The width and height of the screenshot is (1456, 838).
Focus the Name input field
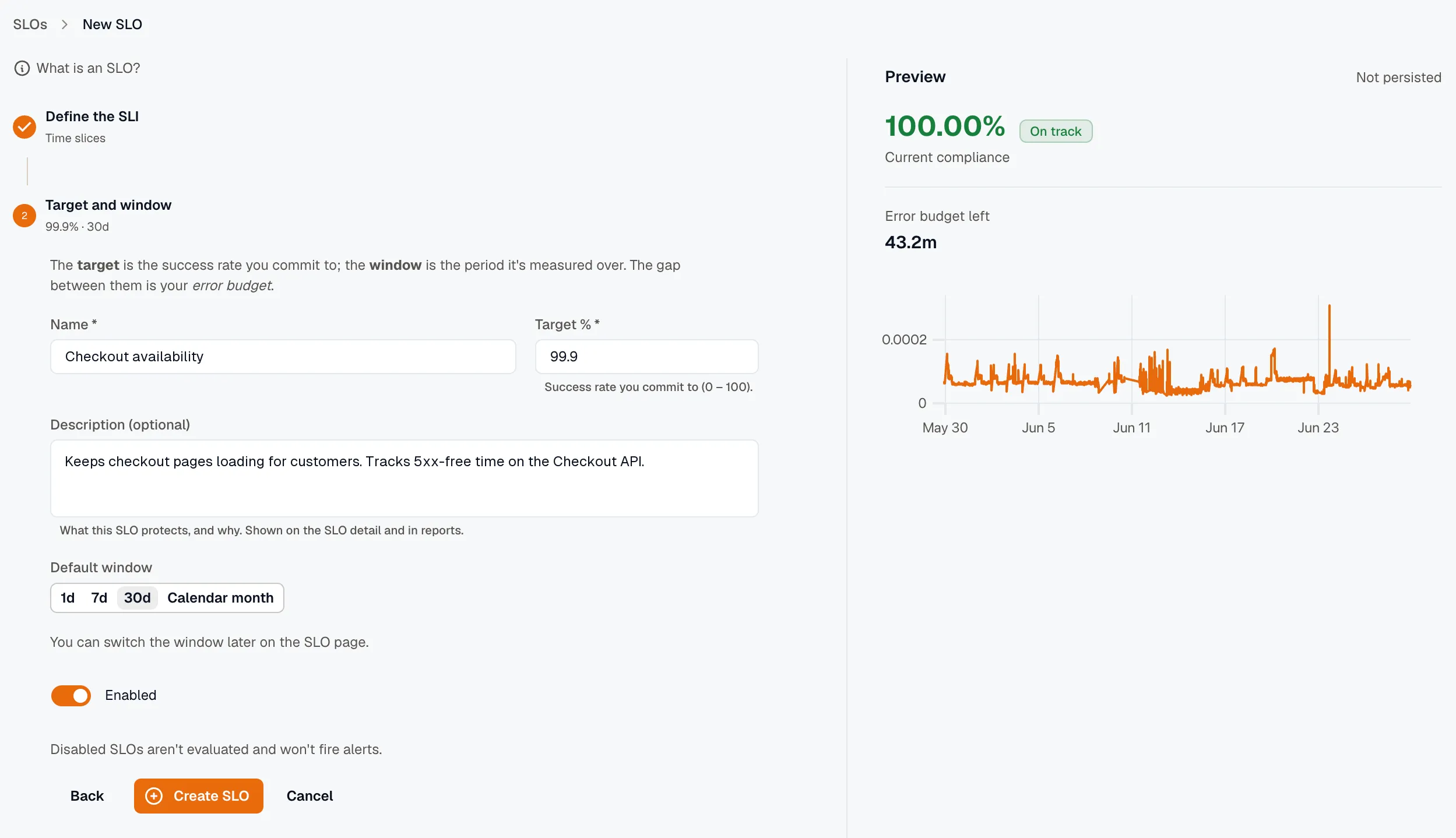[283, 357]
